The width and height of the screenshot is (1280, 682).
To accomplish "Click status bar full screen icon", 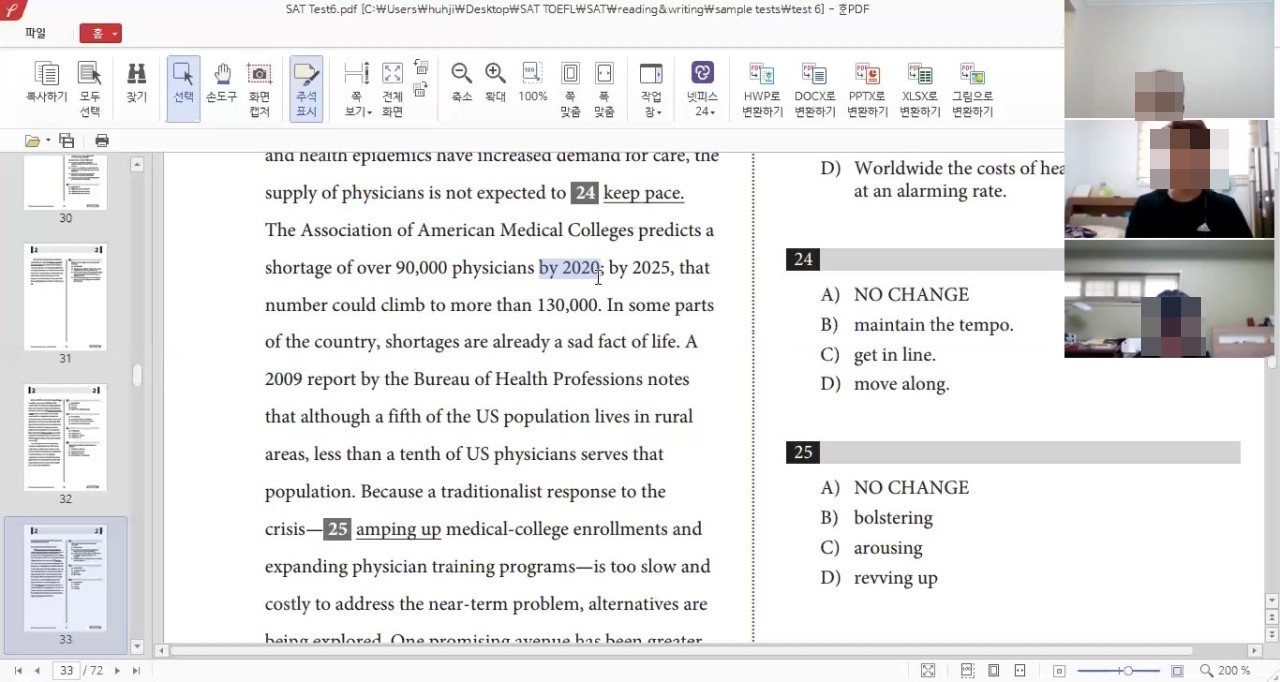I will 928,671.
